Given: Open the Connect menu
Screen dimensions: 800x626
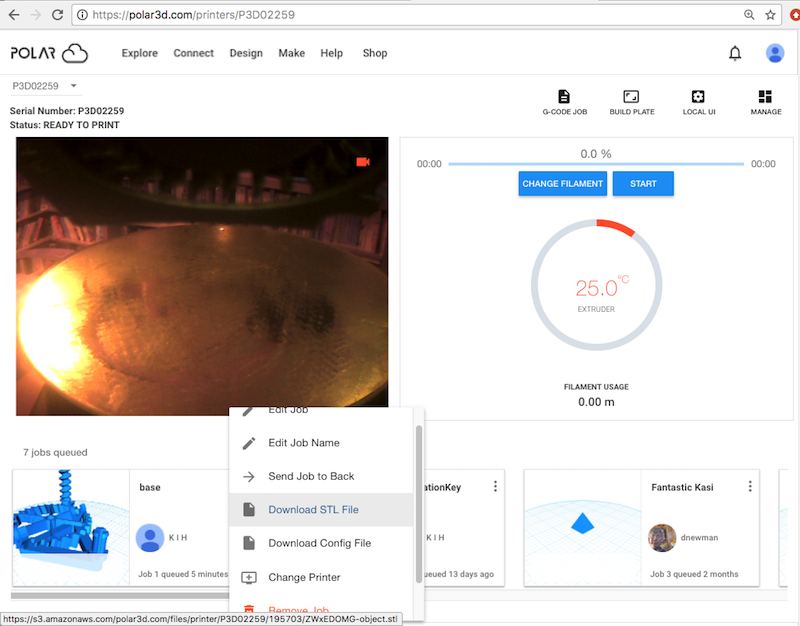Looking at the screenshot, I should click(x=193, y=53).
